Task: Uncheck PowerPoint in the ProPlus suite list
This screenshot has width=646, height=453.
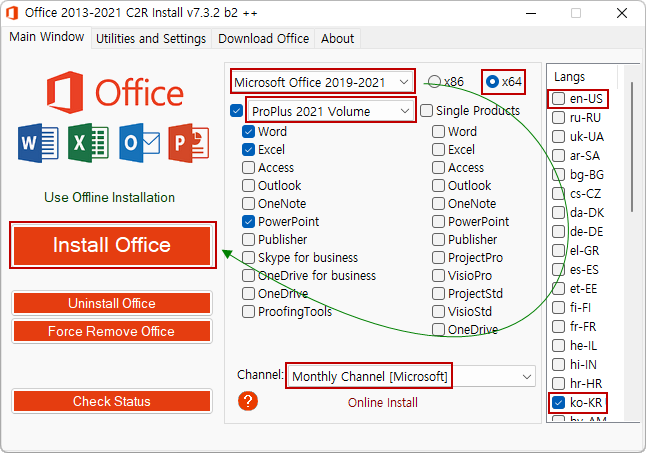Action: [x=248, y=222]
